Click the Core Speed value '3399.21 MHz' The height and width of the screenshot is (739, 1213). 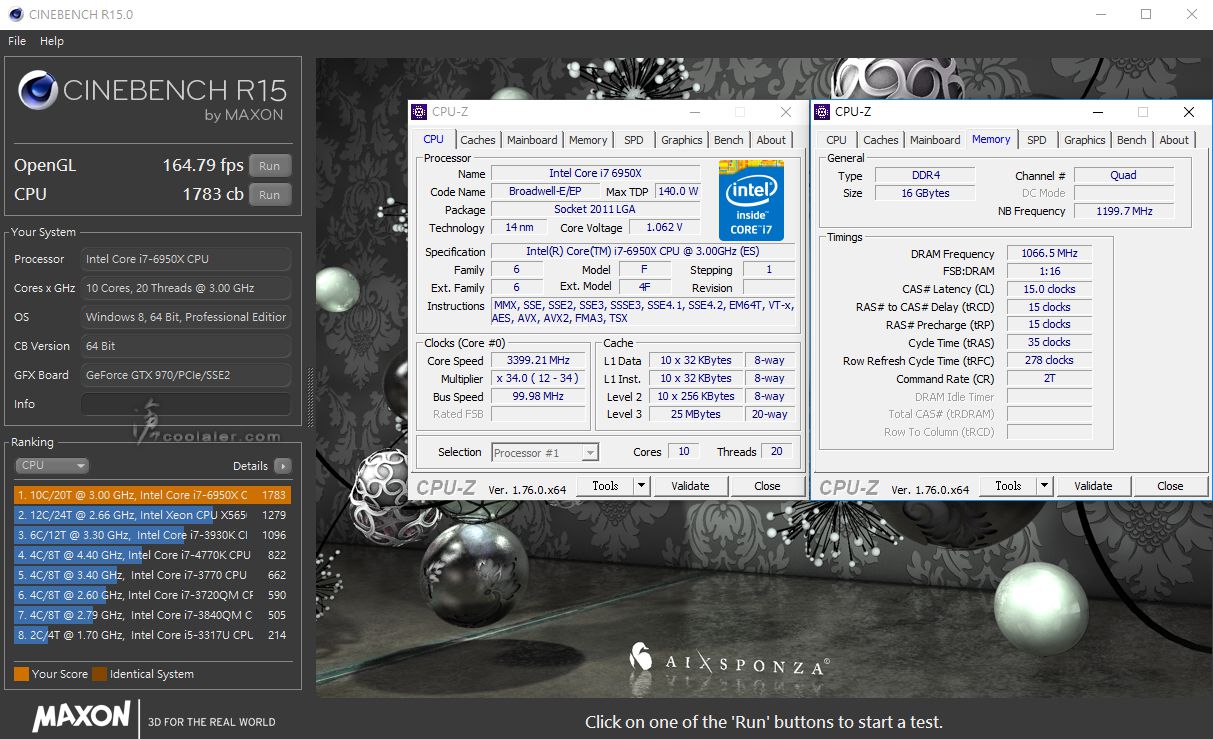click(x=539, y=361)
